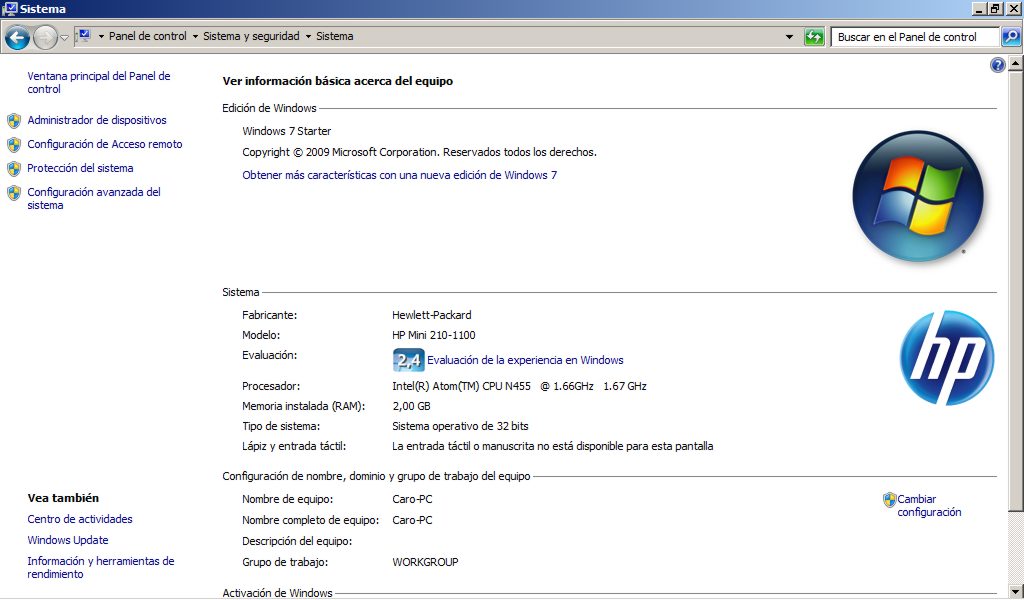Image resolution: width=1024 pixels, height=600 pixels.
Task: Click the 2,4 experience index score badge
Action: (409, 360)
